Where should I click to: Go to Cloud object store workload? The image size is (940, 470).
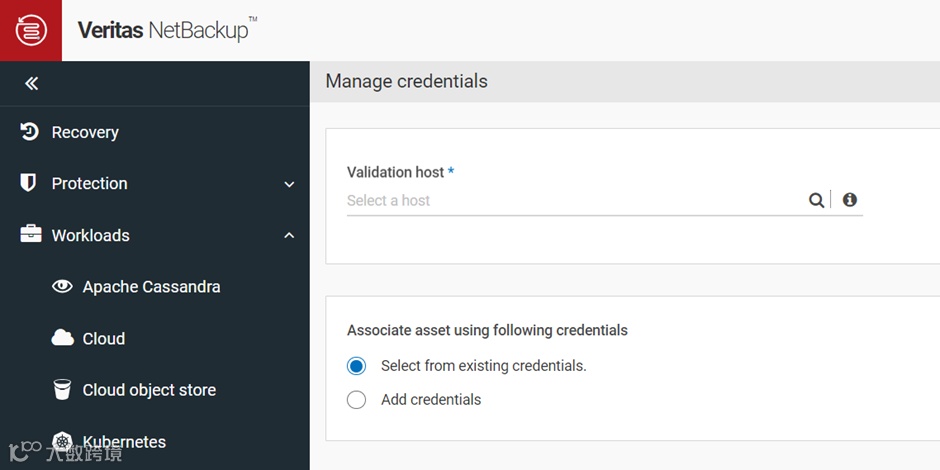[x=149, y=390]
